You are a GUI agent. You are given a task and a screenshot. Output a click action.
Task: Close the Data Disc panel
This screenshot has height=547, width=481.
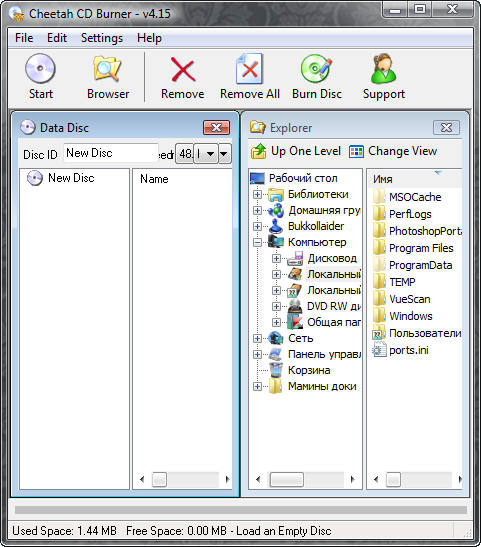coord(217,128)
